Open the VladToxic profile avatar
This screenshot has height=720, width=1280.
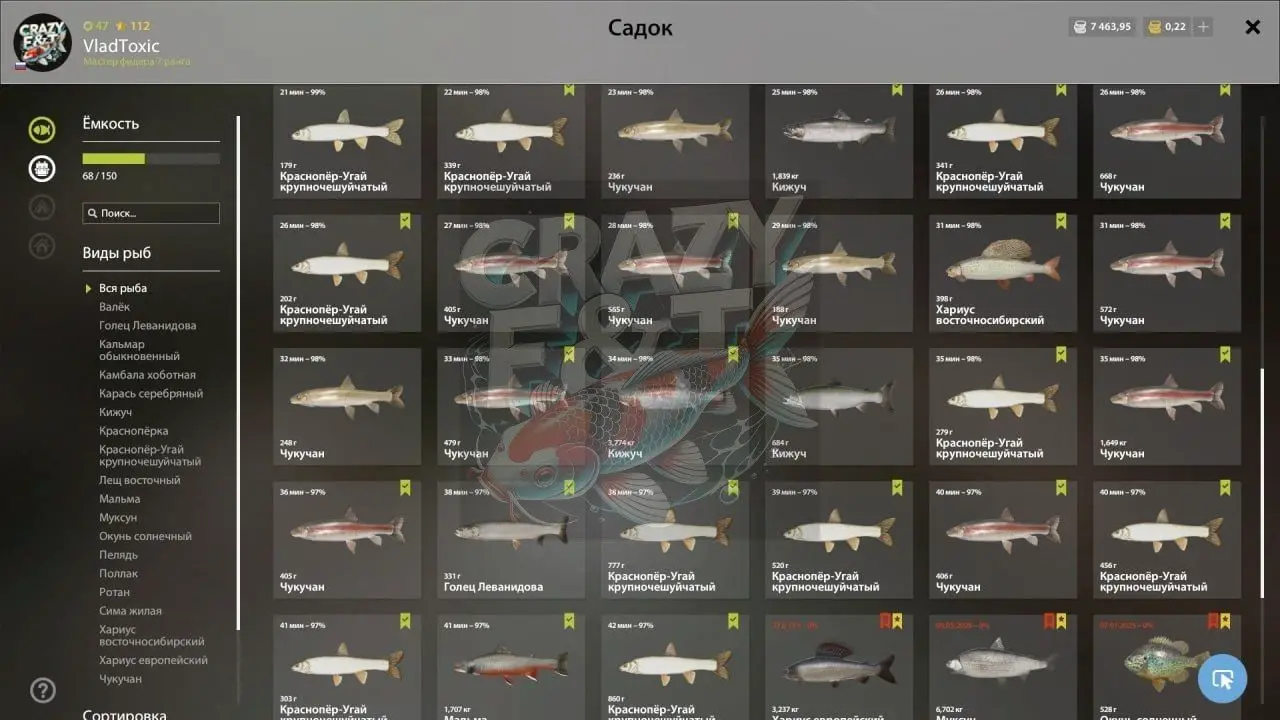(x=42, y=42)
